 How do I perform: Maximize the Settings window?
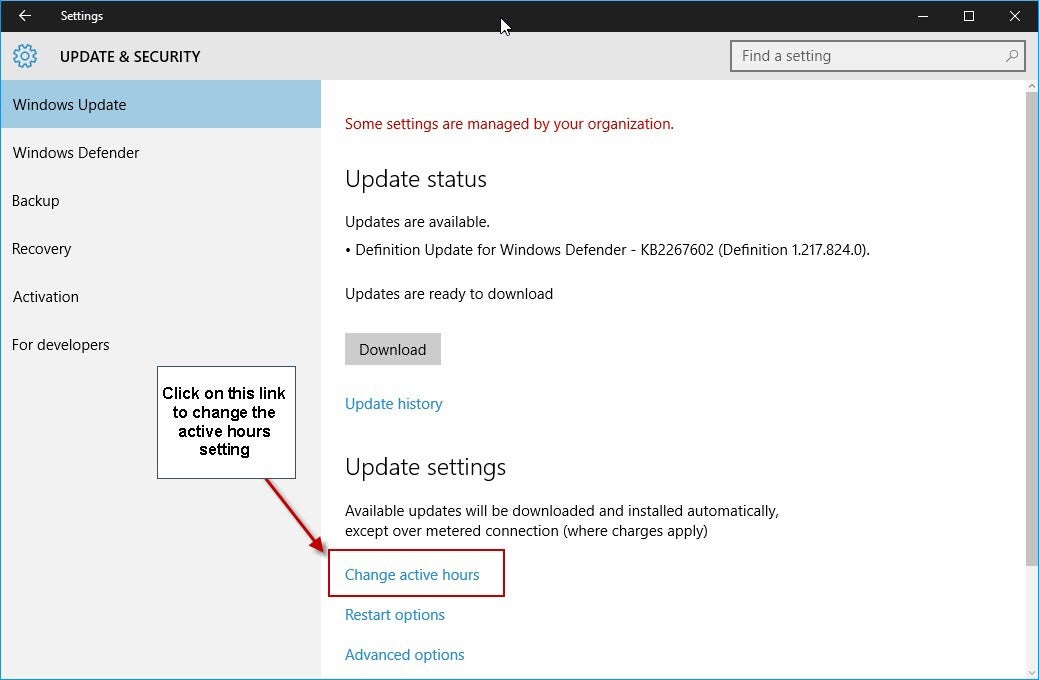click(969, 16)
